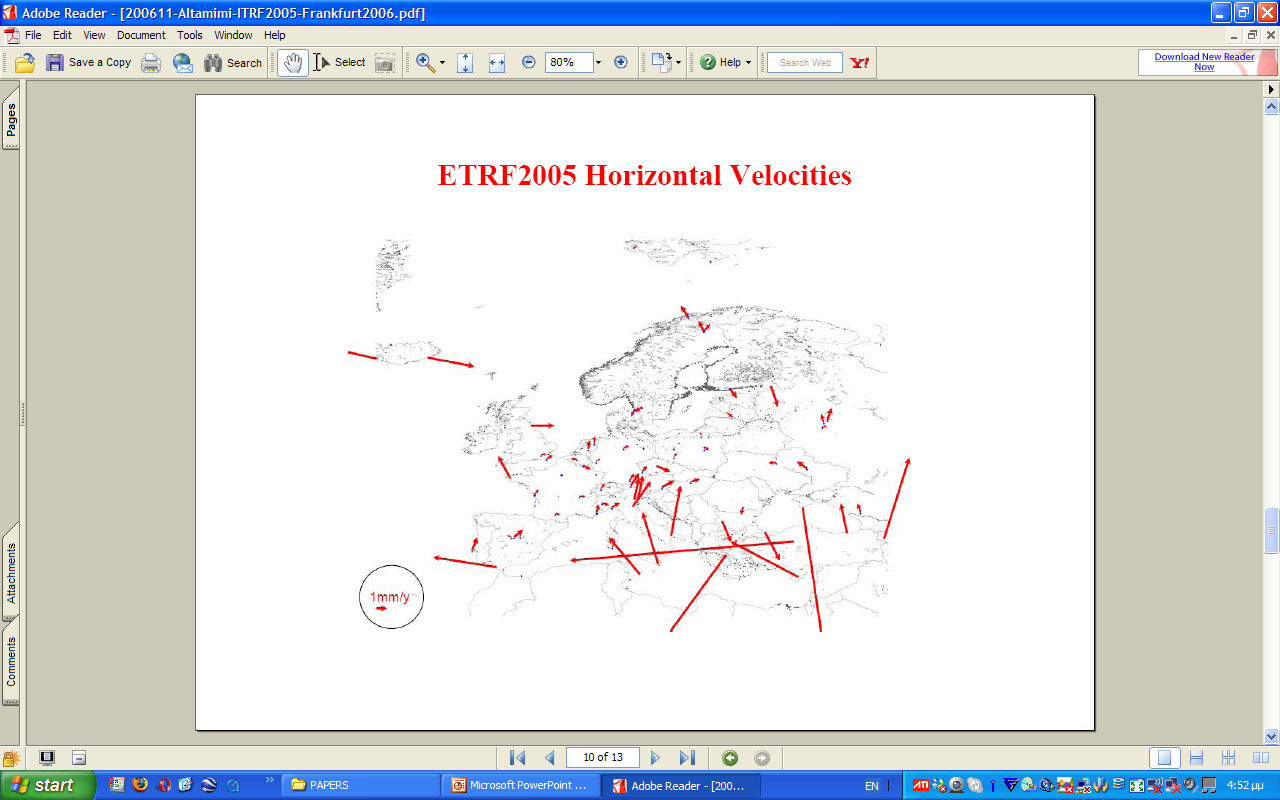Open Search with binoculars icon
This screenshot has height=800, width=1280.
click(x=233, y=62)
